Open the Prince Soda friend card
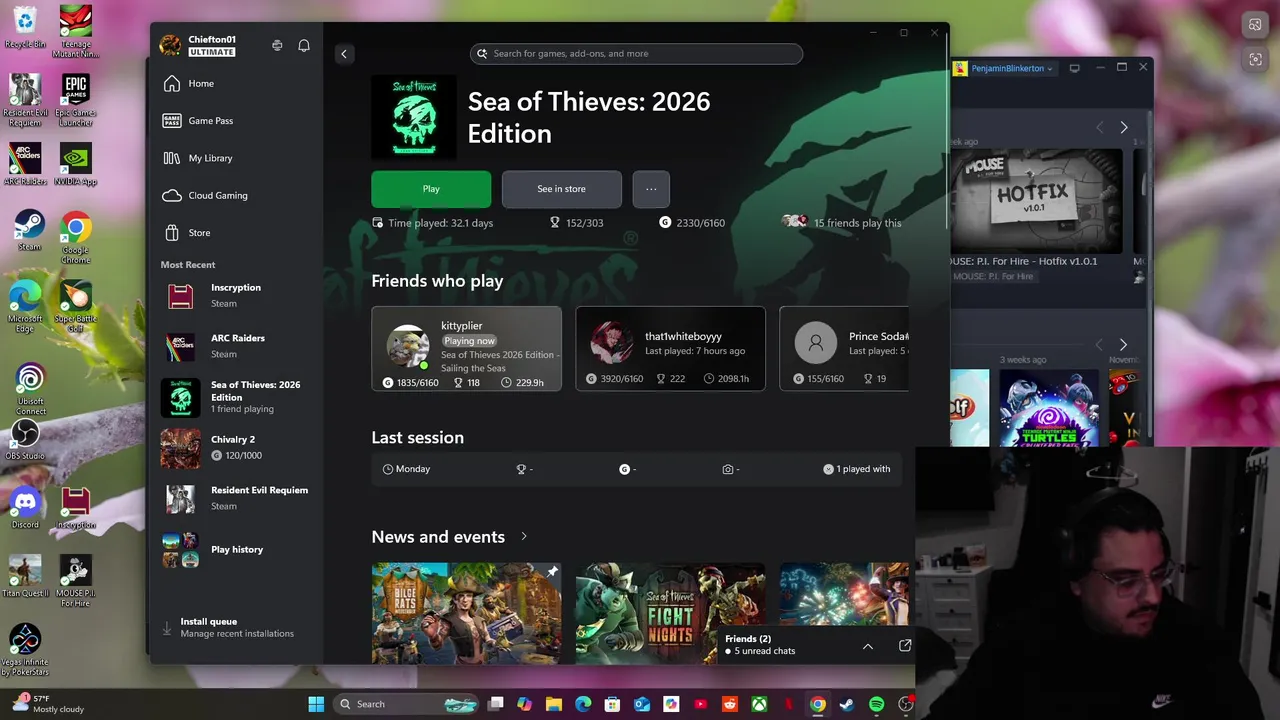 coord(844,348)
